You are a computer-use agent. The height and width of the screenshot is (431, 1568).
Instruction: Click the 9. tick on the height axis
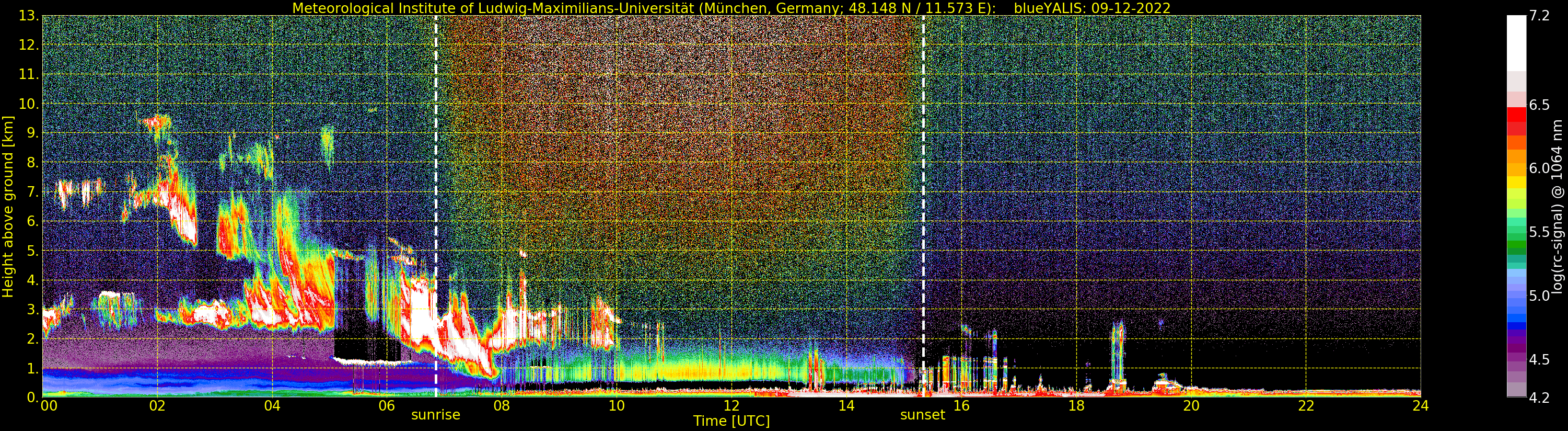pyautogui.click(x=32, y=133)
